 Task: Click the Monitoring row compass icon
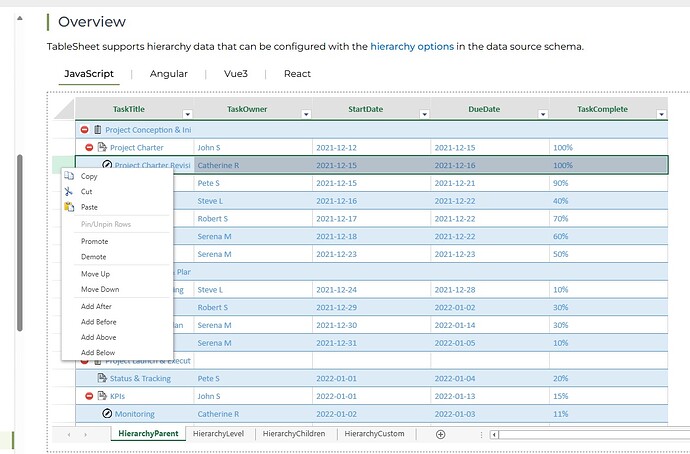(x=107, y=413)
